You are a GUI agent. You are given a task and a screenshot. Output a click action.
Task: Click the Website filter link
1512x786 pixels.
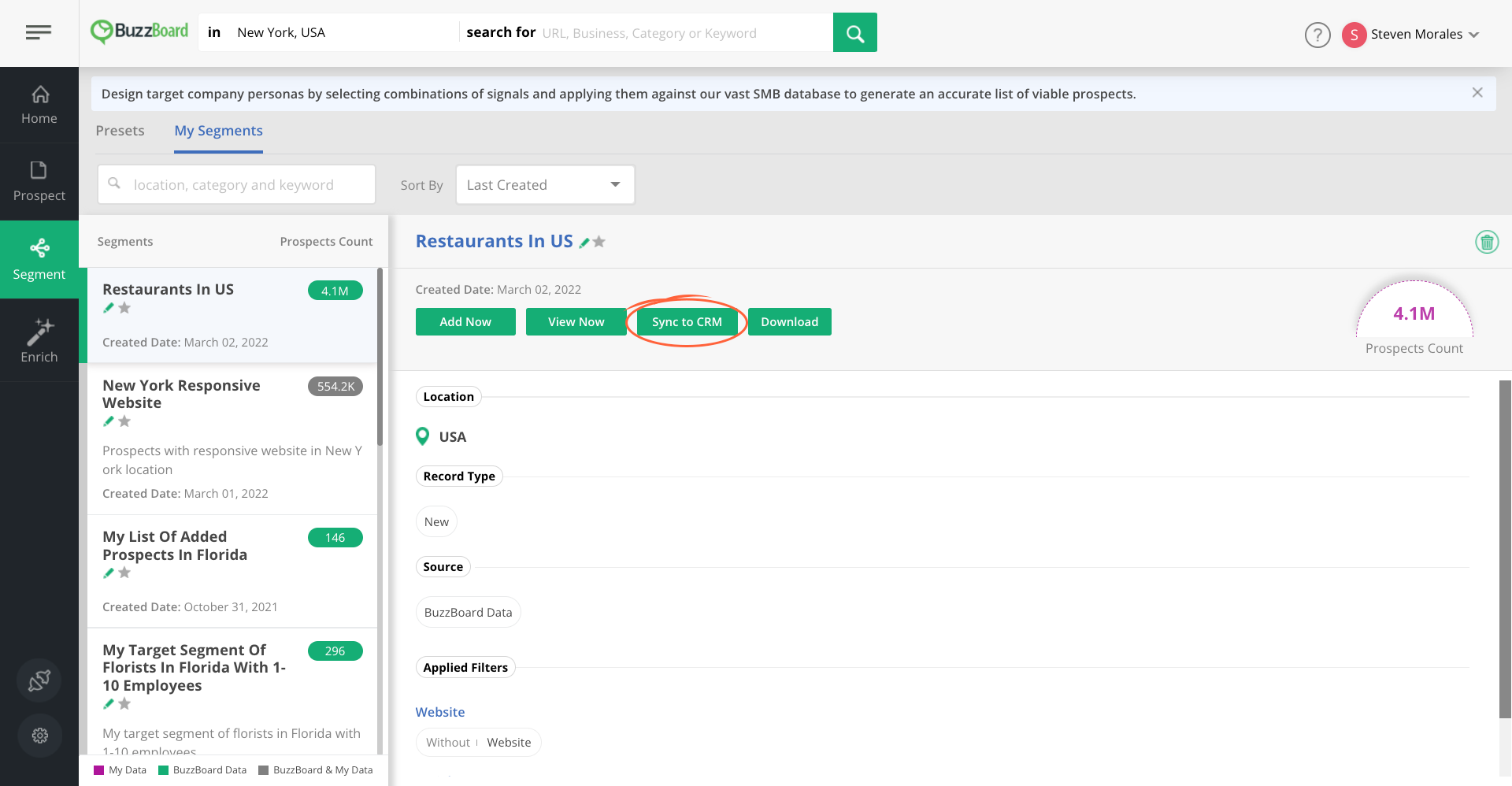tap(440, 712)
